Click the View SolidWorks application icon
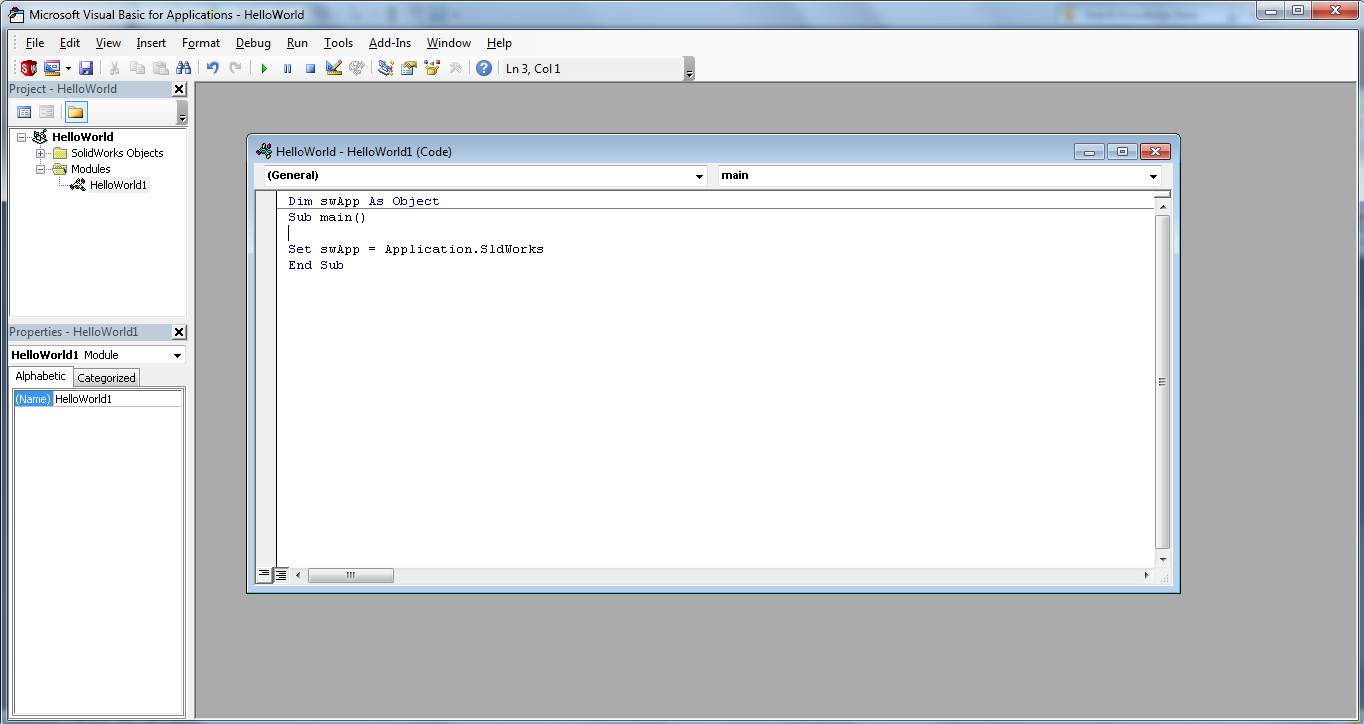 coord(28,67)
